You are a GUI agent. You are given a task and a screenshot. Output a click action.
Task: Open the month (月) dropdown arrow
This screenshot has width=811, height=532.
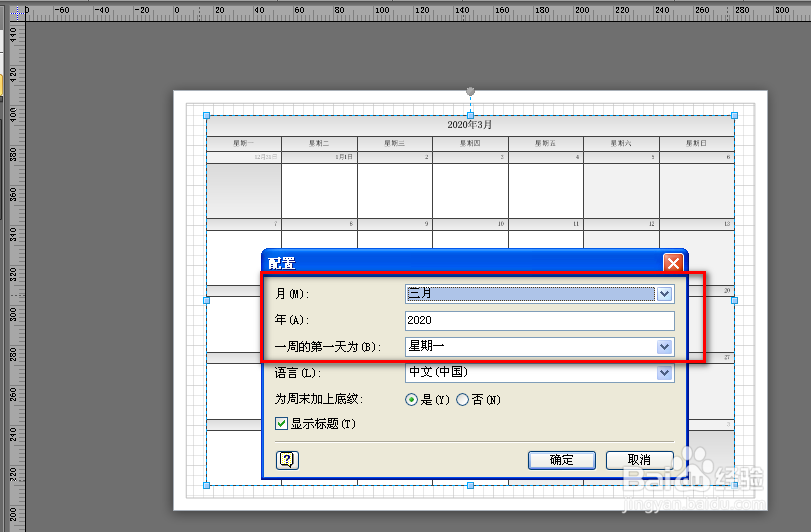[x=665, y=294]
